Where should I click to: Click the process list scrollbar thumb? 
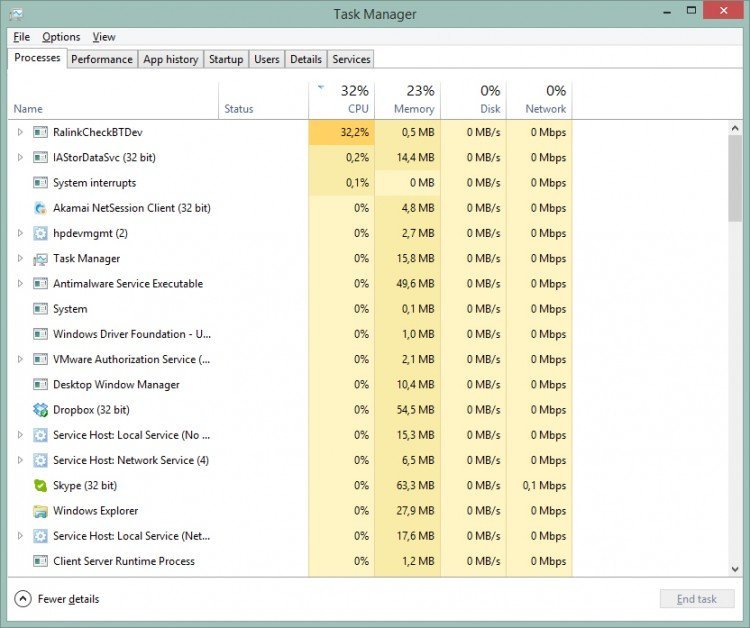[x=735, y=178]
